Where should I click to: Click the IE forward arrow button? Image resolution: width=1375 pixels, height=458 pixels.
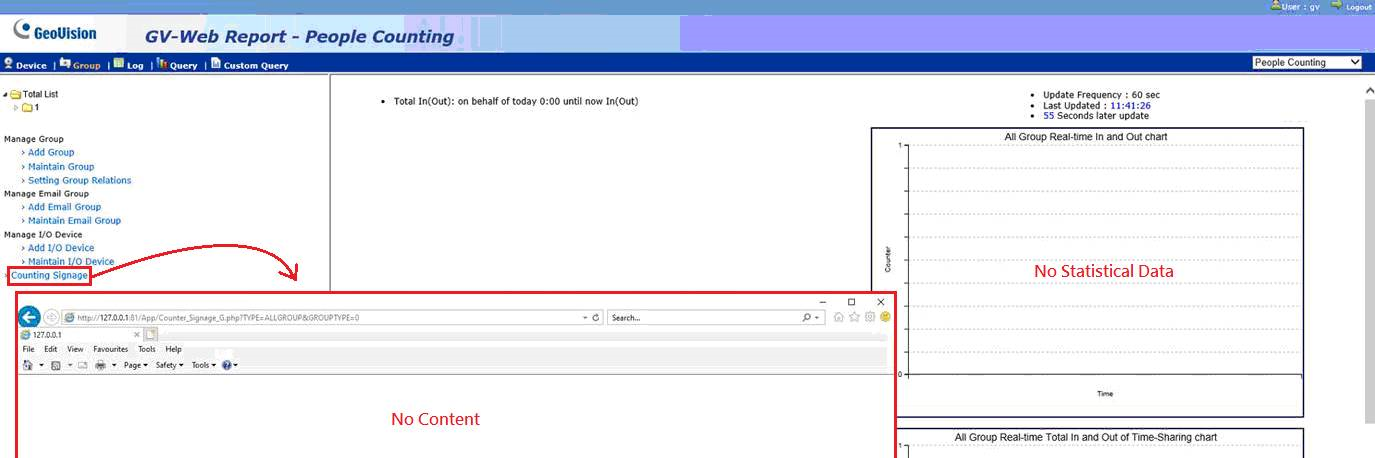tap(51, 317)
